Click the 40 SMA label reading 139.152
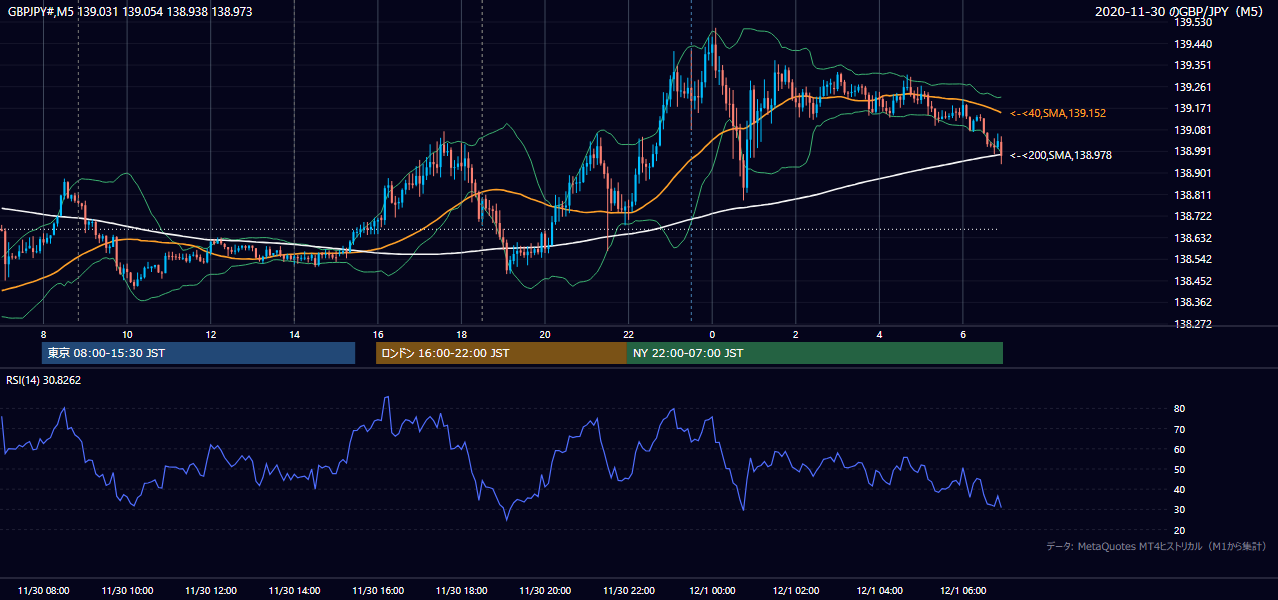Viewport: 1278px width, 600px height. coord(1058,114)
